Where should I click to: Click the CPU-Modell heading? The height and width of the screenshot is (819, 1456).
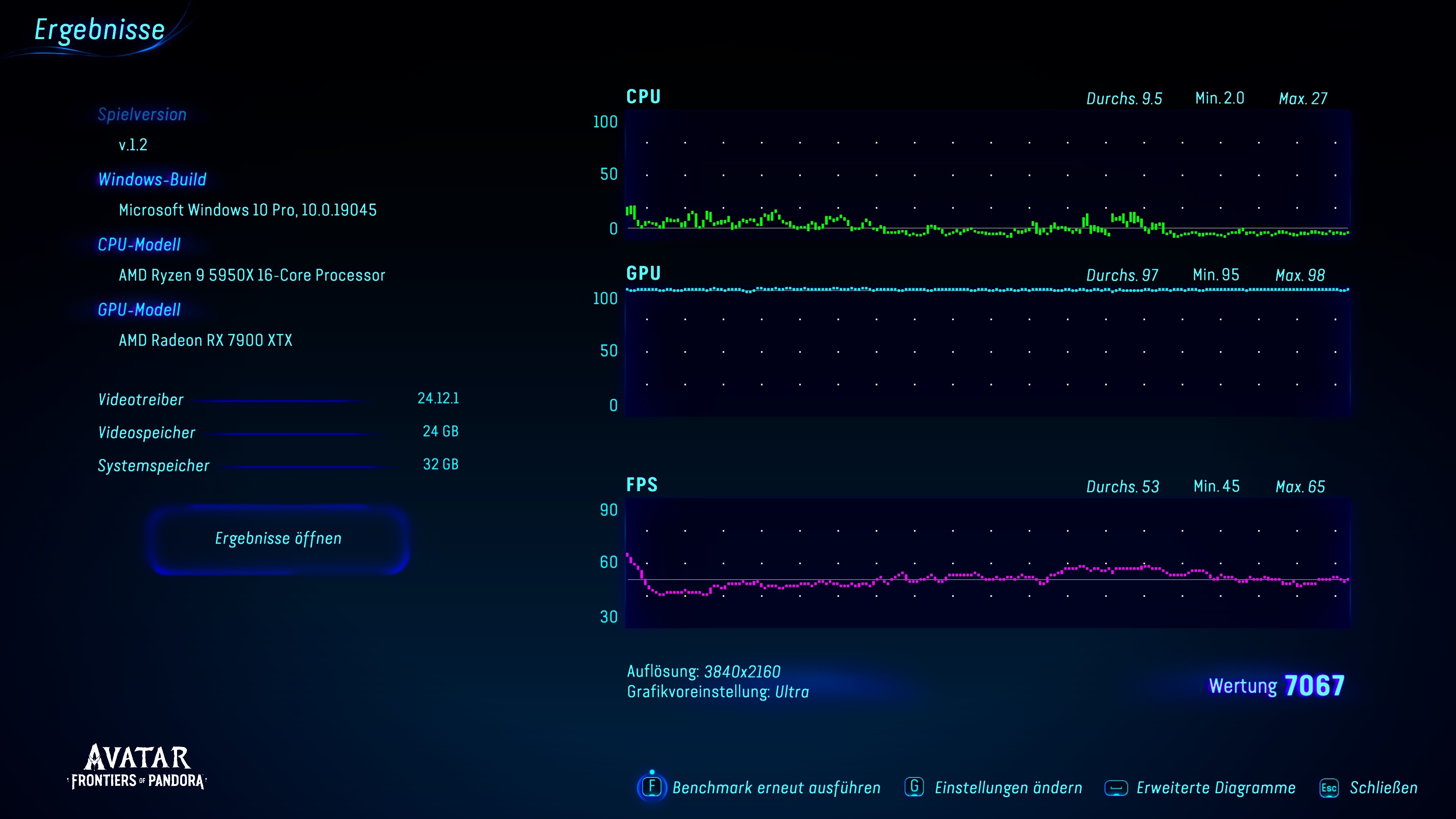click(x=139, y=244)
